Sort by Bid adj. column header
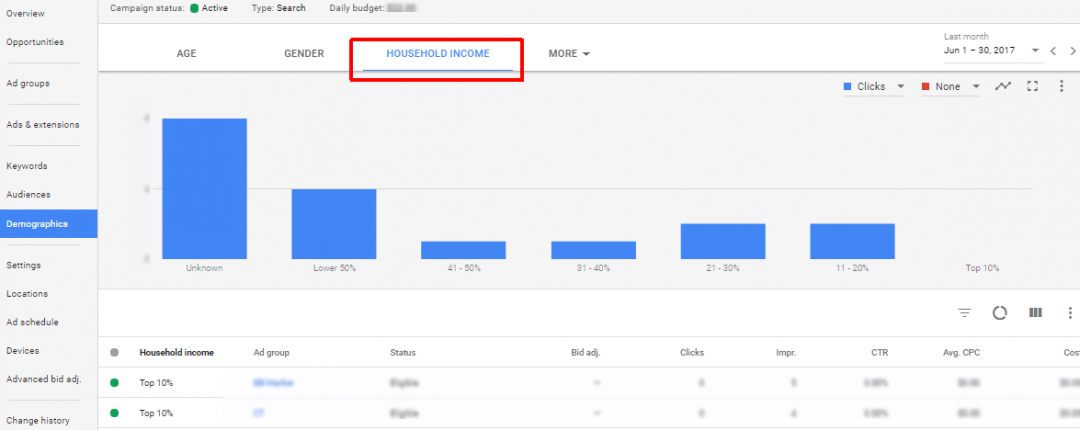This screenshot has height=430, width=1080. coord(585,352)
